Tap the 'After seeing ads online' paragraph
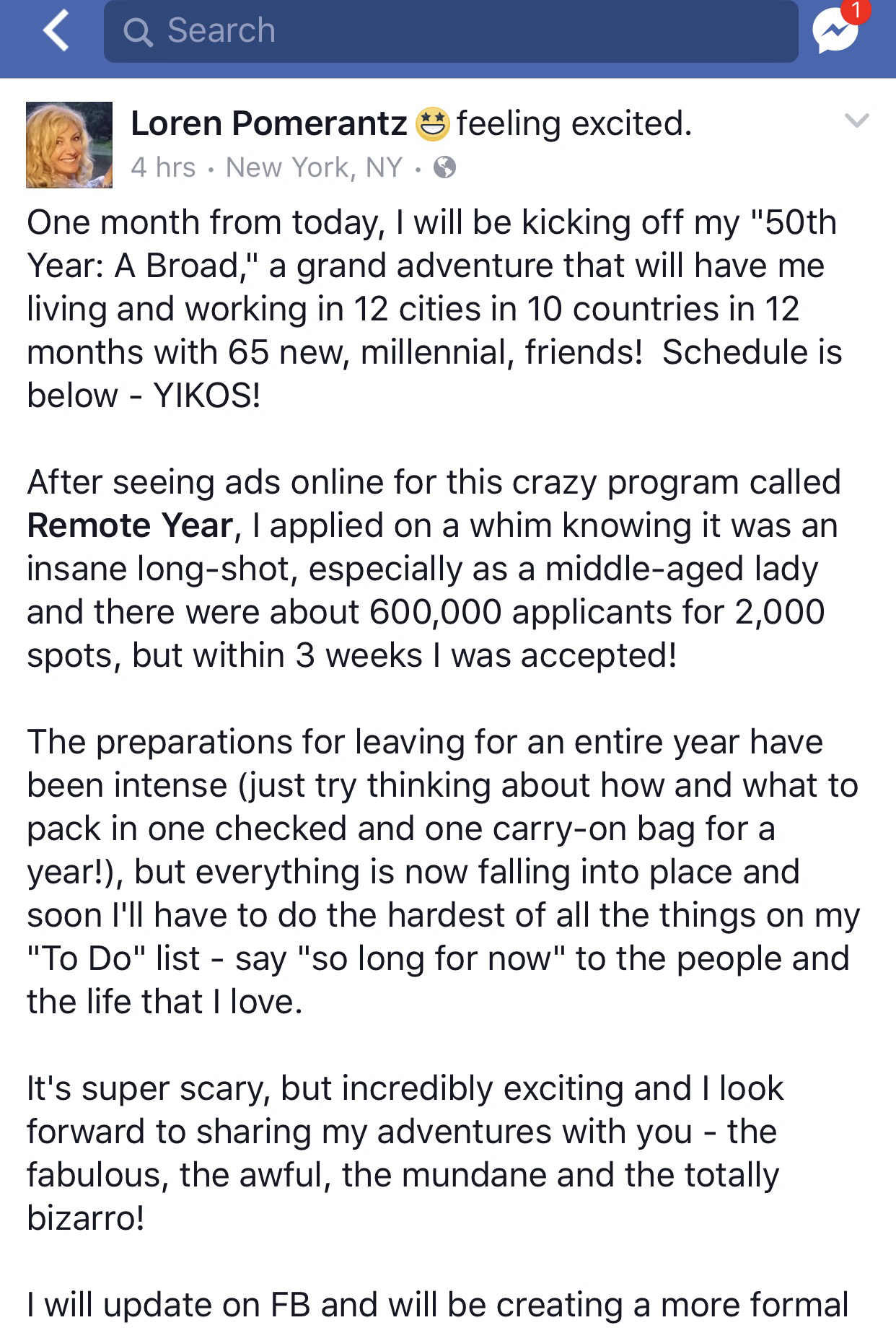Viewport: 896px width, 1333px height. pyautogui.click(x=433, y=569)
